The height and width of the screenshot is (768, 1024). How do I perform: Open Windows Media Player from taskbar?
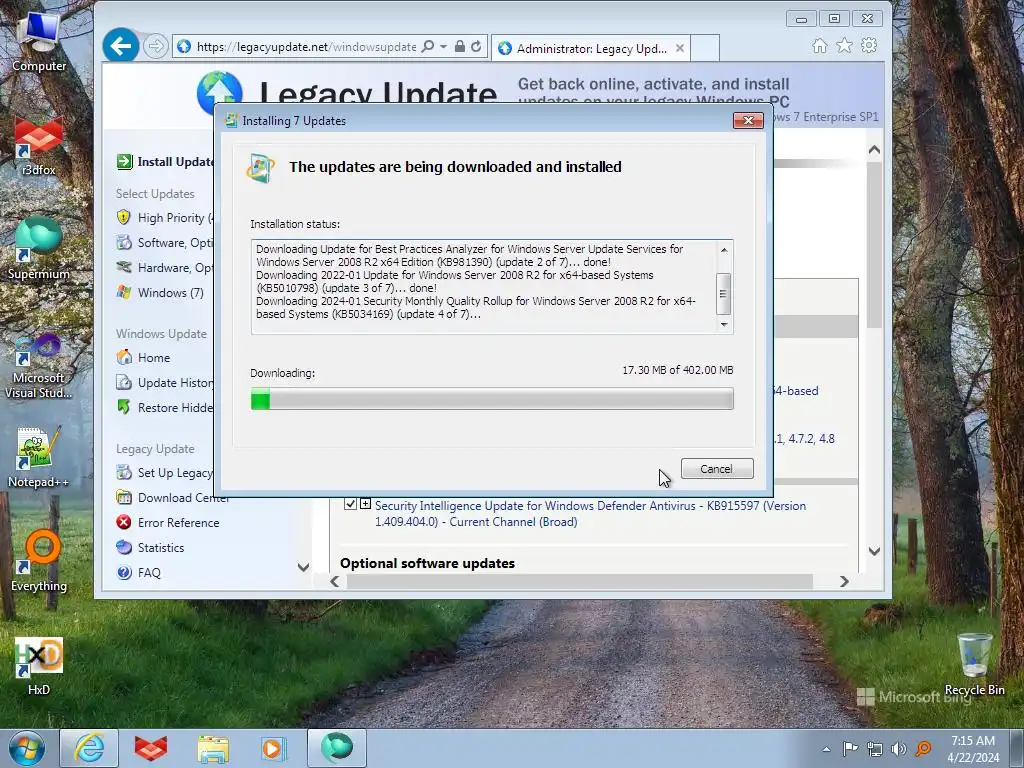tap(274, 748)
